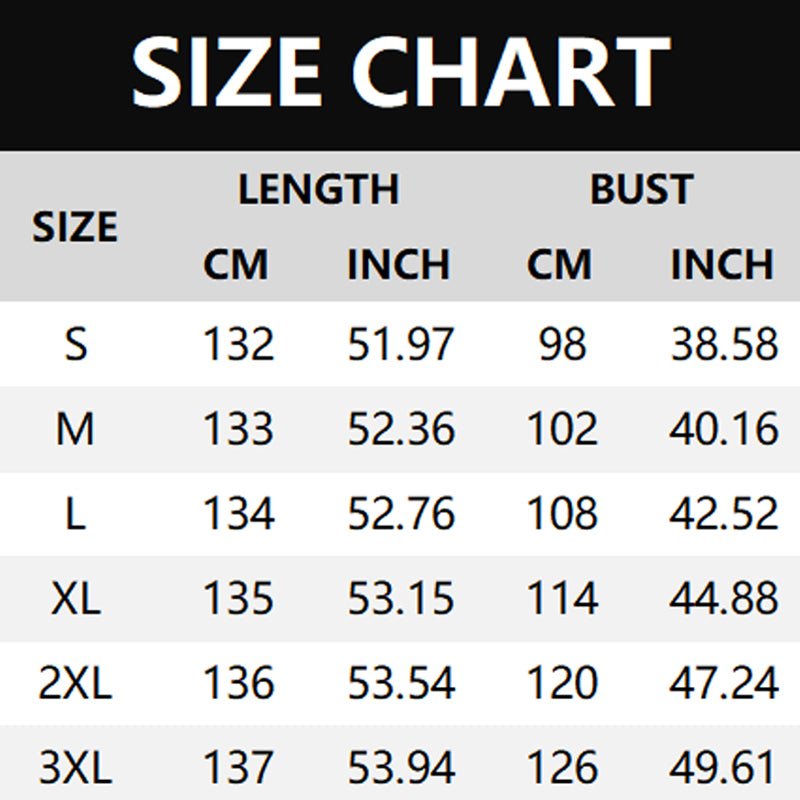Click the 108 bust value

(561, 514)
